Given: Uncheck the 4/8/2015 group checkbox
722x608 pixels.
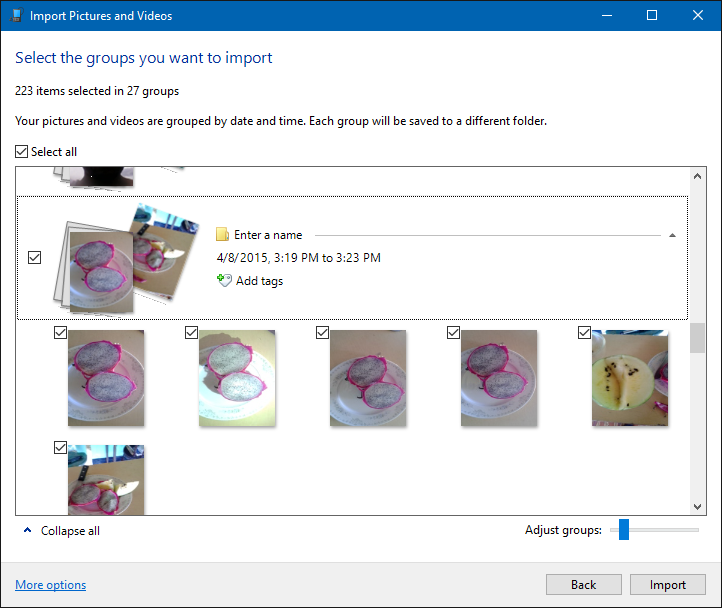Looking at the screenshot, I should point(35,257).
